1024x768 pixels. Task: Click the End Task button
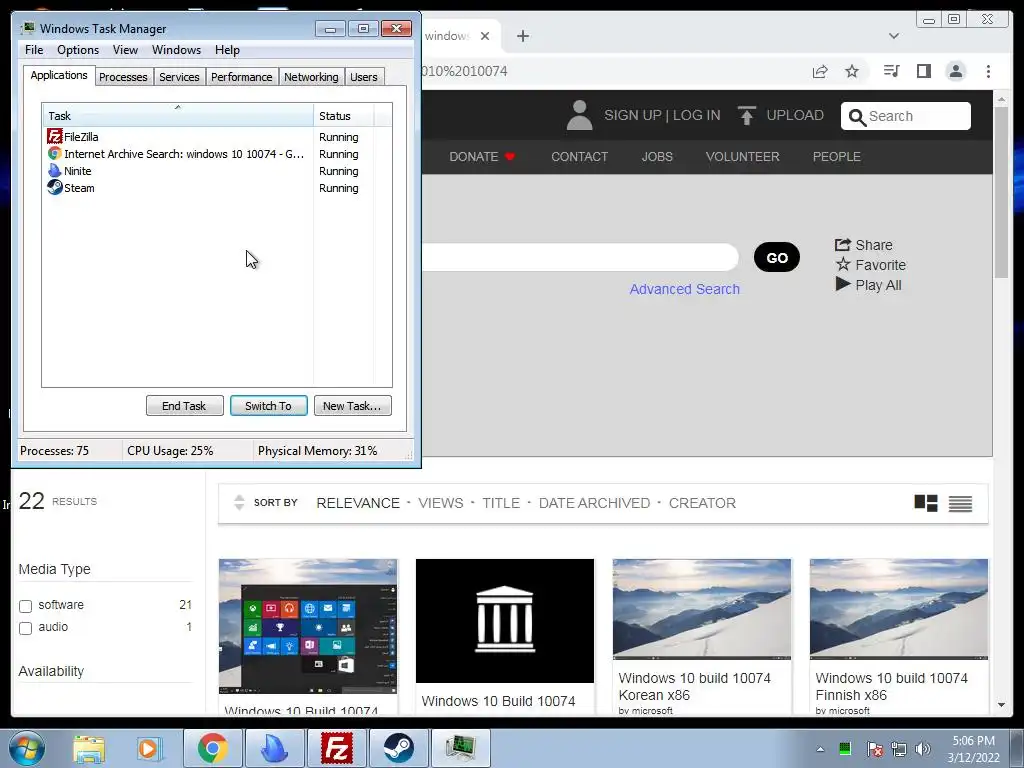184,406
